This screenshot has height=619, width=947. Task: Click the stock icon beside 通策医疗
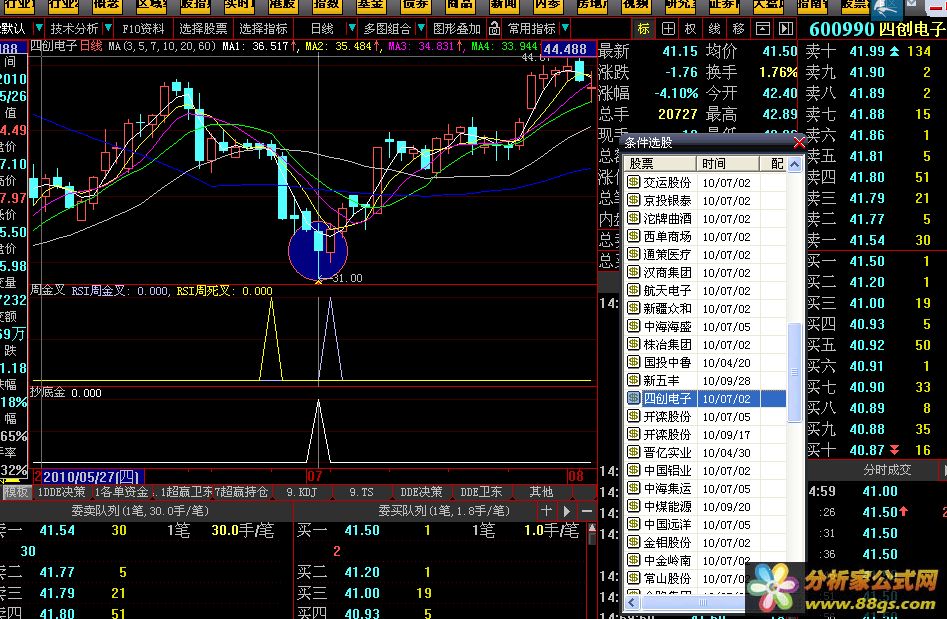[x=633, y=254]
